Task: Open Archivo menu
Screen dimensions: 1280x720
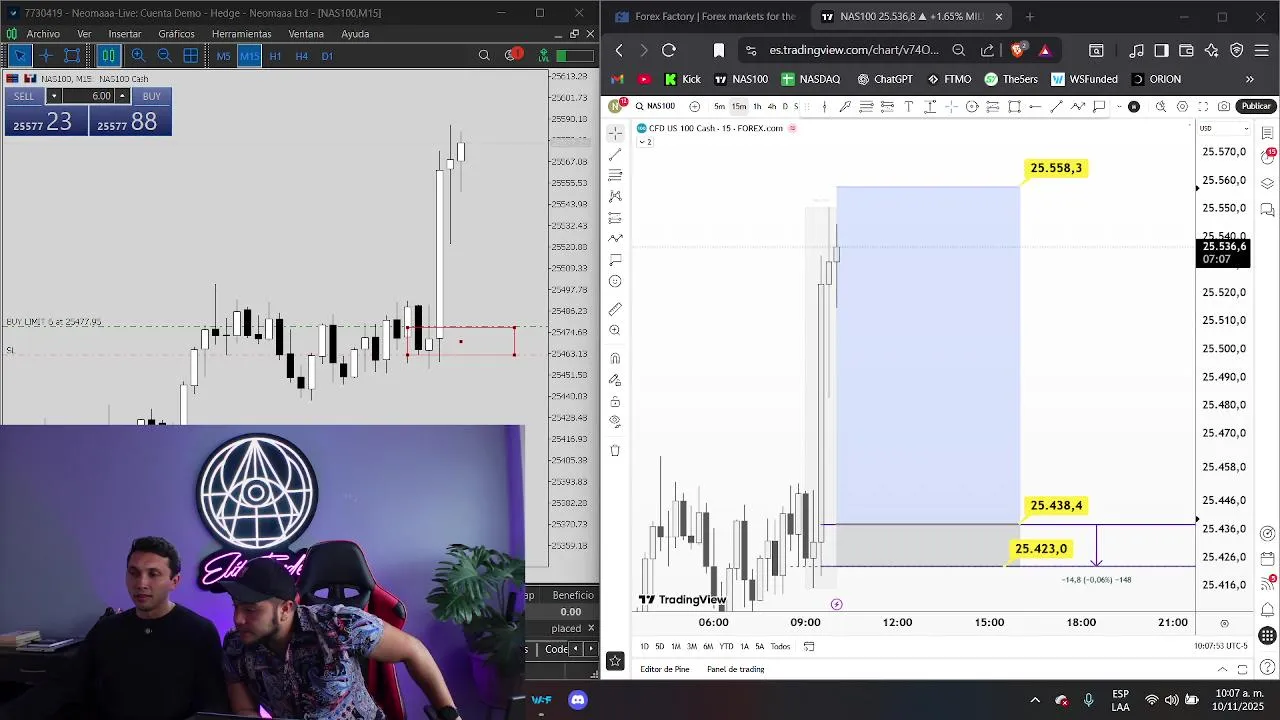Action: pyautogui.click(x=43, y=34)
